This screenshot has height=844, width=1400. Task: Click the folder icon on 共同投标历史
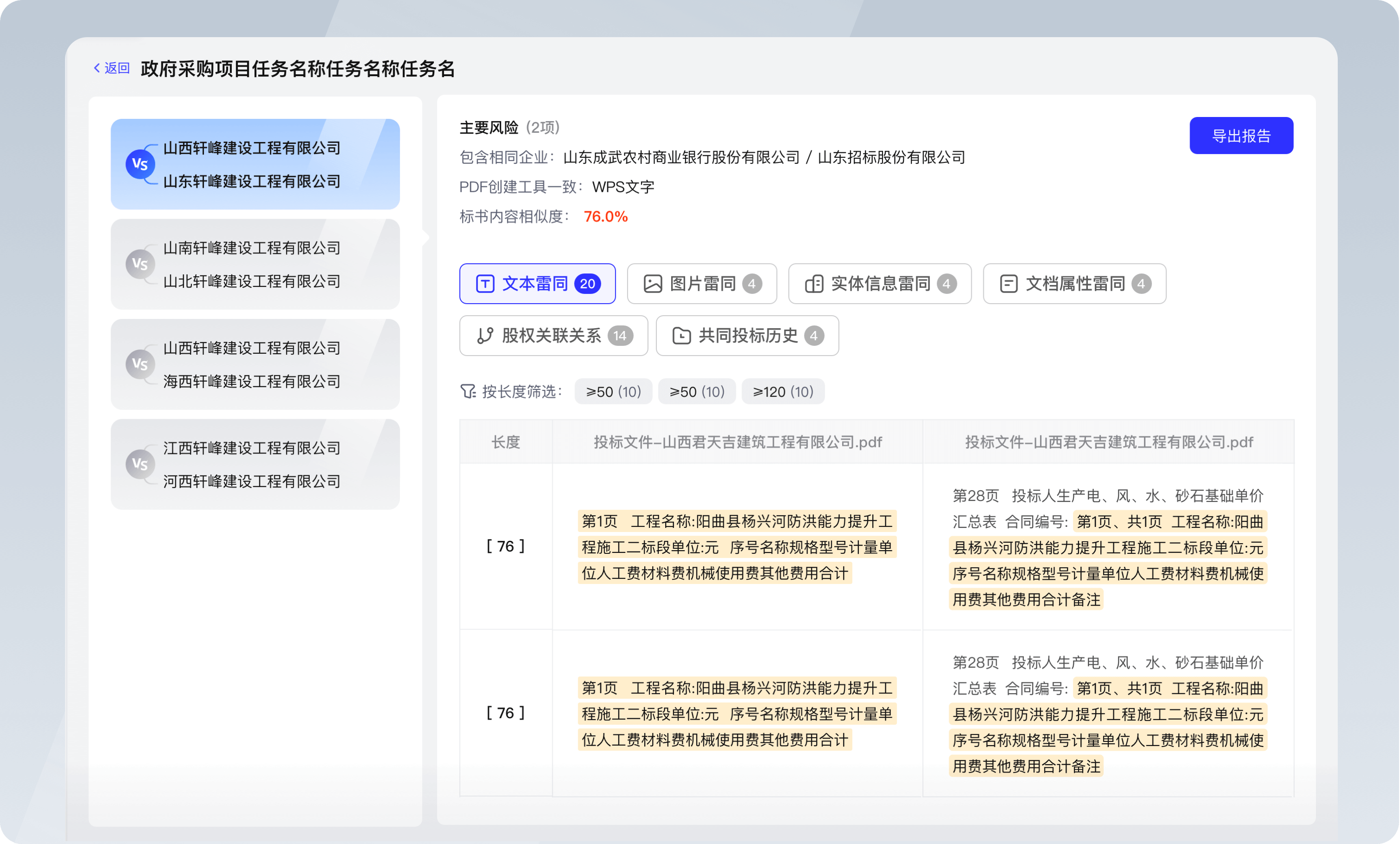[x=682, y=336]
